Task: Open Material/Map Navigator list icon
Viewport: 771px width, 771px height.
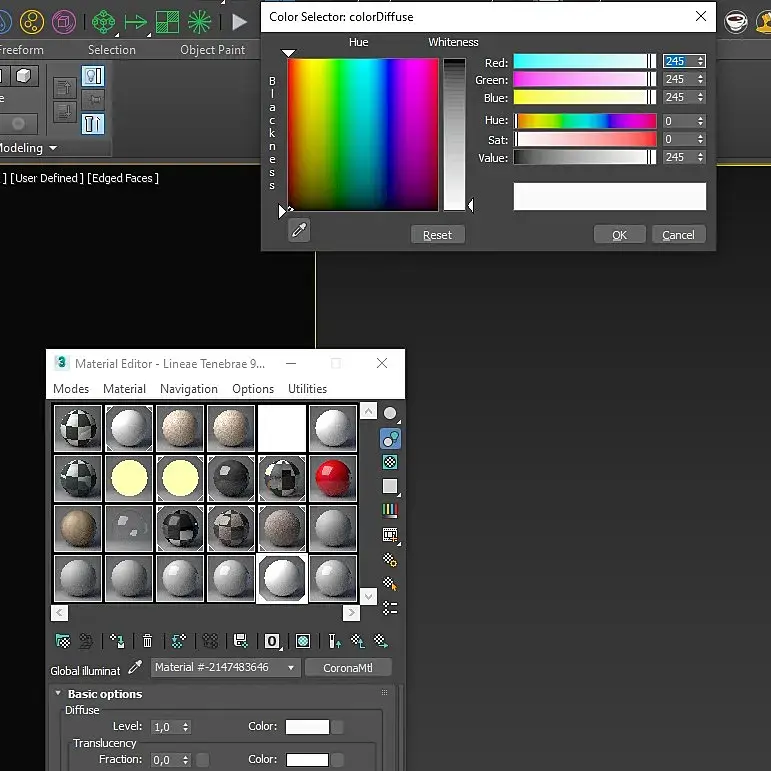Action: click(390, 608)
